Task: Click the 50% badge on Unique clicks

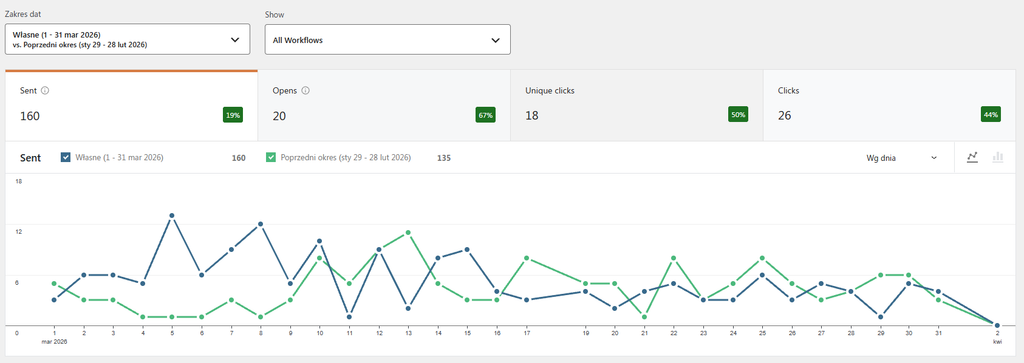Action: point(738,115)
